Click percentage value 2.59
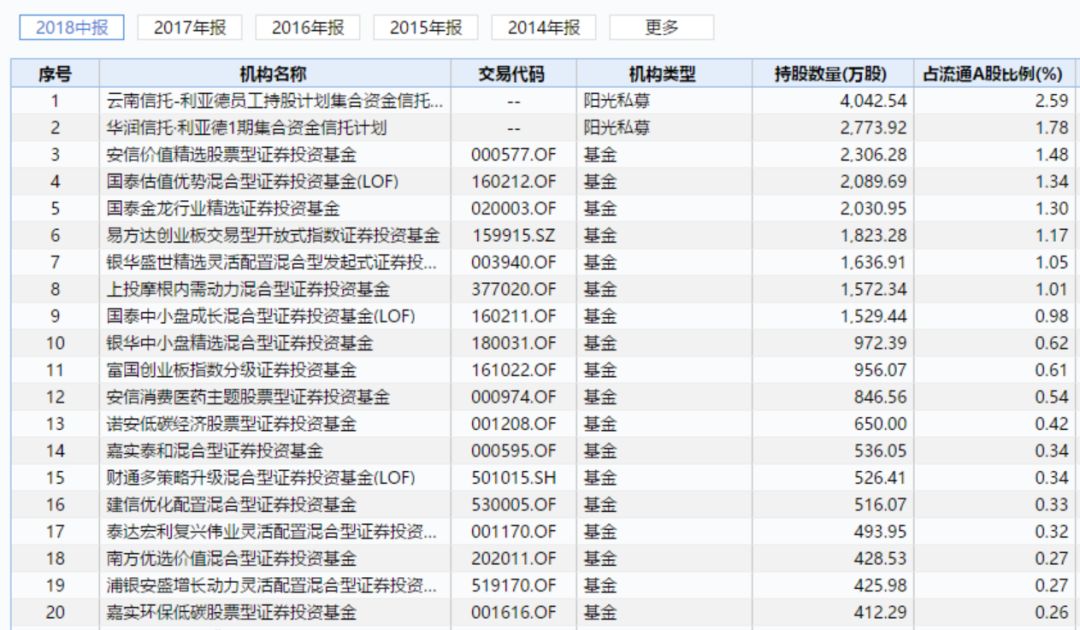Screen dimensions: 1080x630 click(1051, 101)
